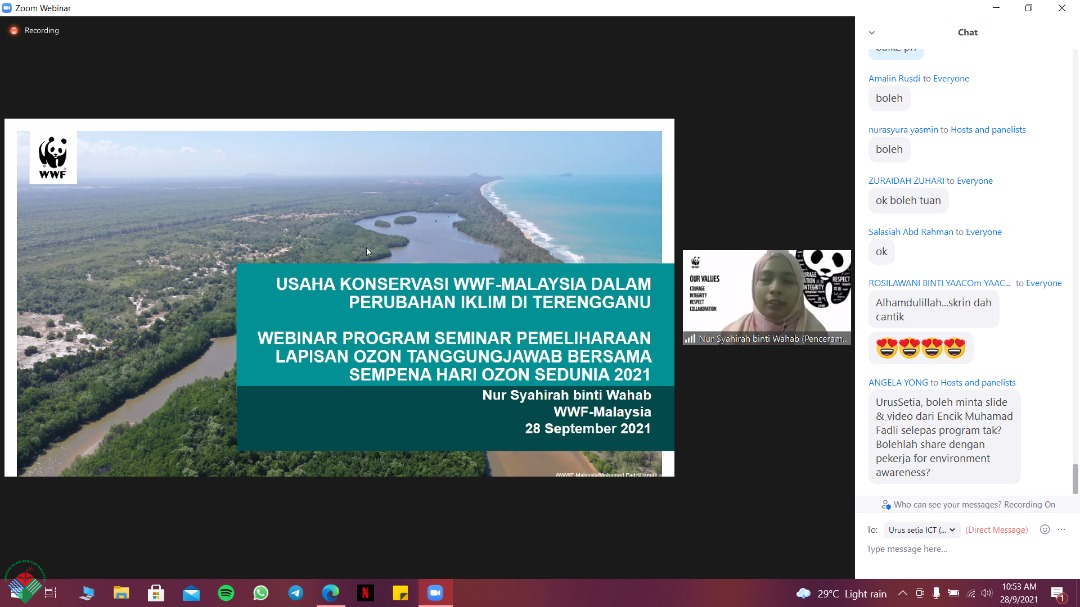1080x607 pixels.
Task: Open the 'To: Urus setia ICT' recipient dropdown
Action: [x=922, y=530]
